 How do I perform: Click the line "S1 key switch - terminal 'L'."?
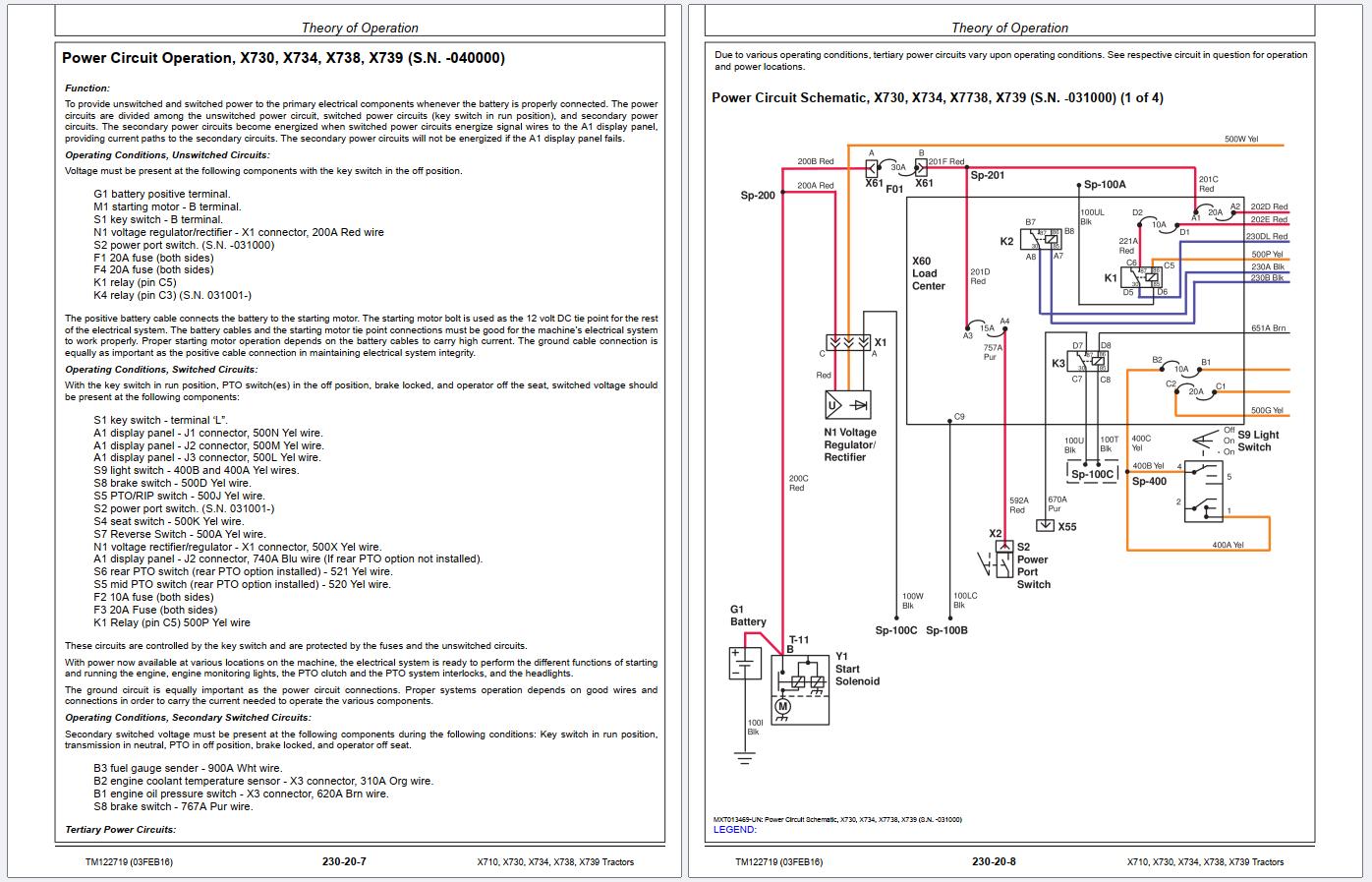pos(160,420)
